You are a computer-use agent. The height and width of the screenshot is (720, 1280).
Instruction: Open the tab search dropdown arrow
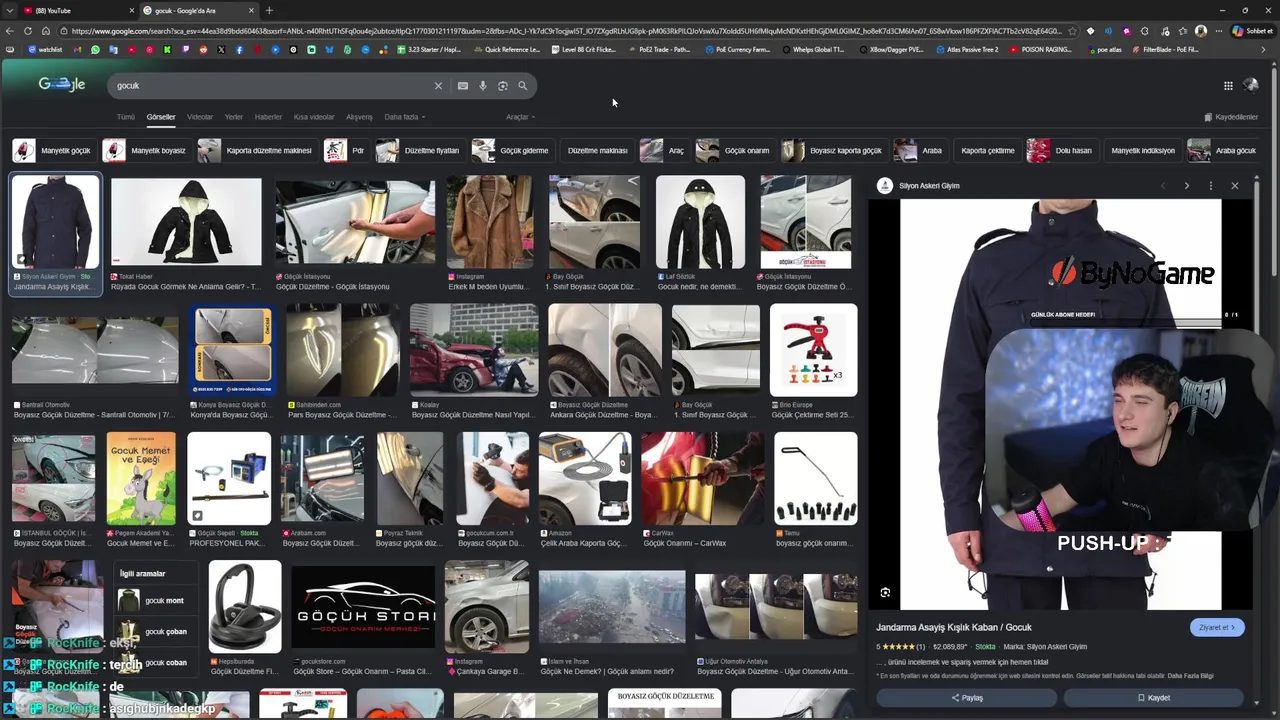[x=10, y=10]
